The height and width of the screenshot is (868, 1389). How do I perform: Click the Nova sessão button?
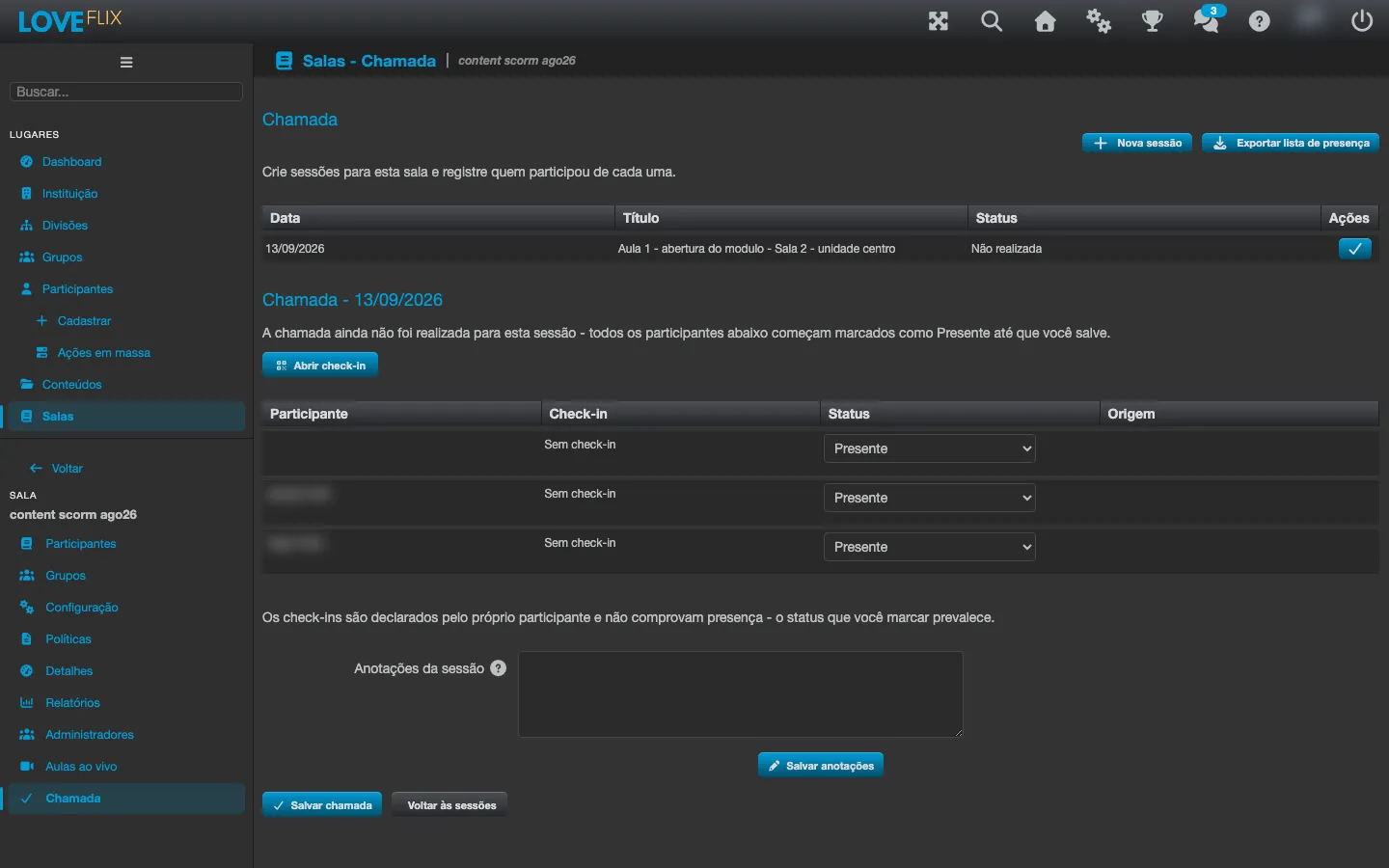[x=1137, y=143]
